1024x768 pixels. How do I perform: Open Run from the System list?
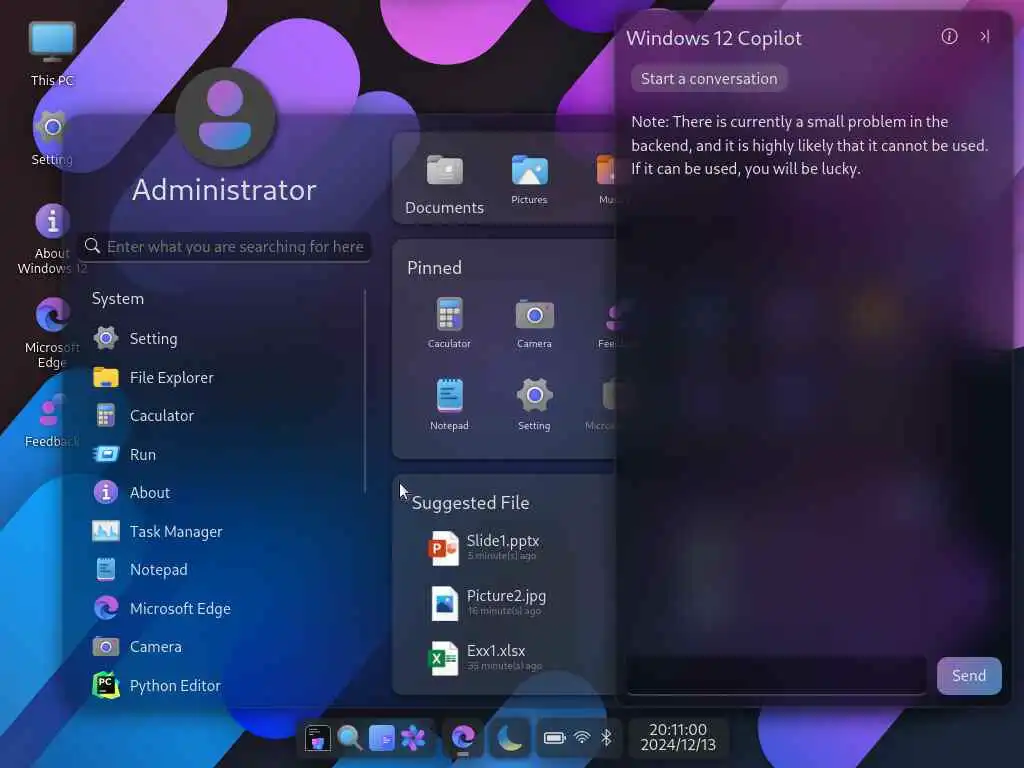(124, 454)
